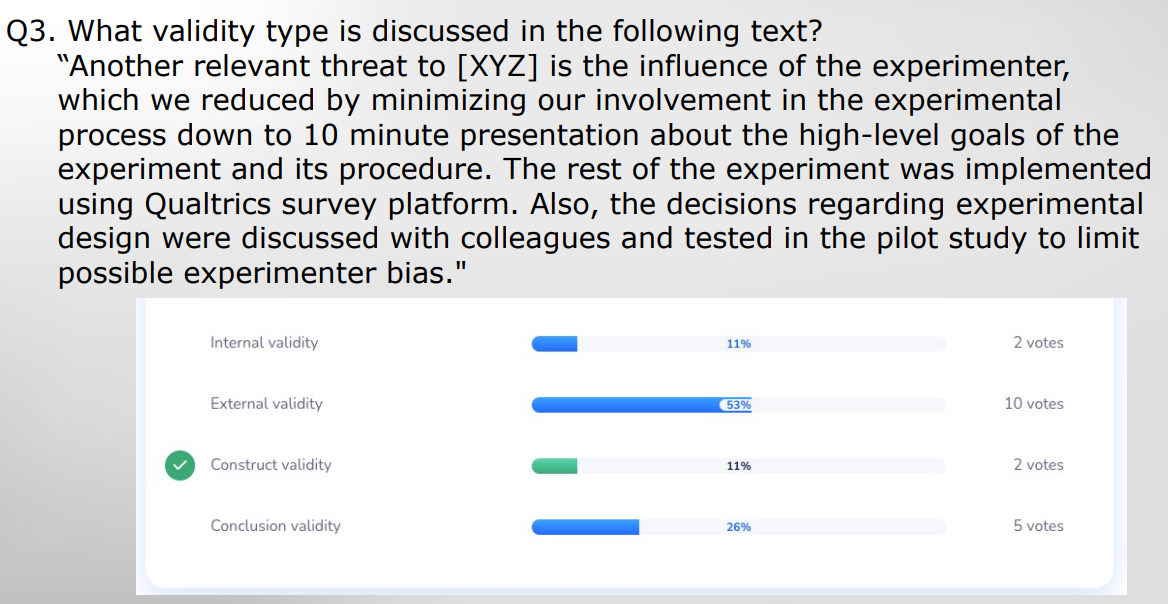Viewport: 1168px width, 604px height.
Task: Pick the Construct validity answer option
Action: coord(270,465)
